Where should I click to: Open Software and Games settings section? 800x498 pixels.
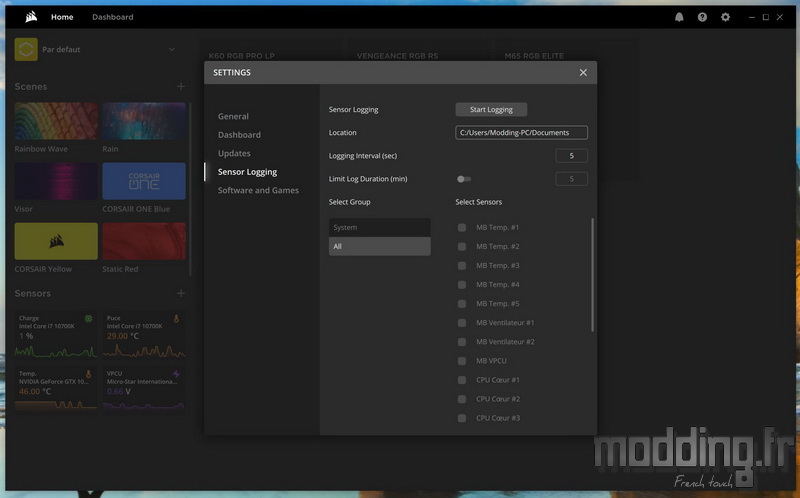pyautogui.click(x=258, y=190)
